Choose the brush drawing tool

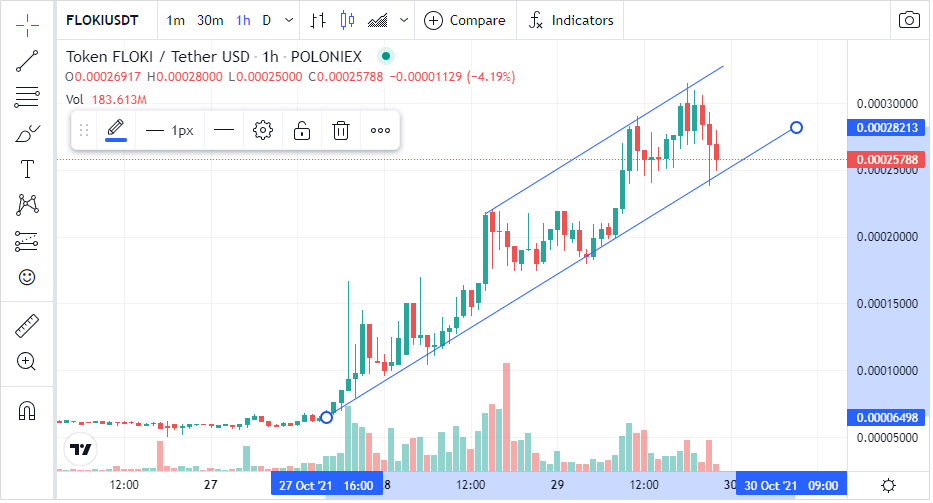pyautogui.click(x=27, y=133)
